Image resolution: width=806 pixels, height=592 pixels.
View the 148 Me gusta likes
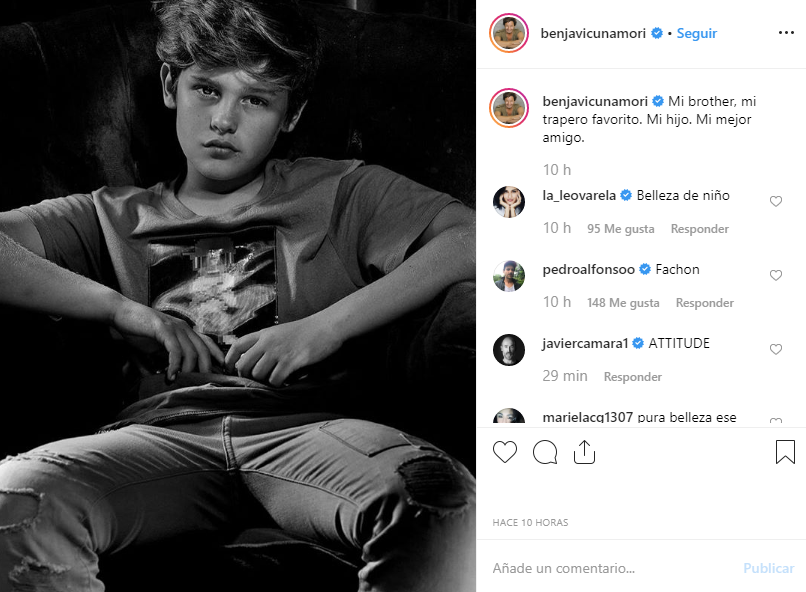pos(624,303)
